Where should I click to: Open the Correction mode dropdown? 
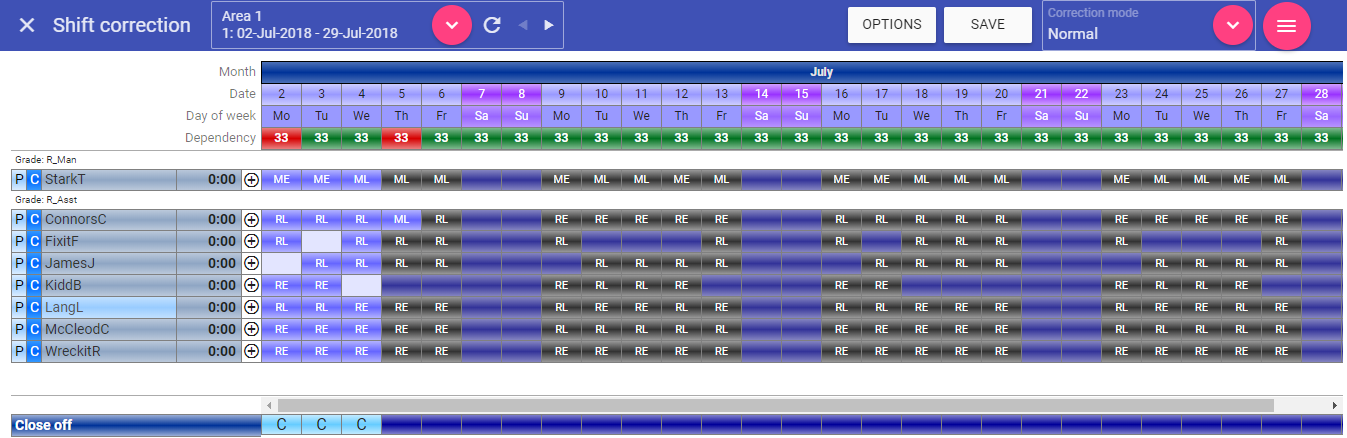[1233, 25]
